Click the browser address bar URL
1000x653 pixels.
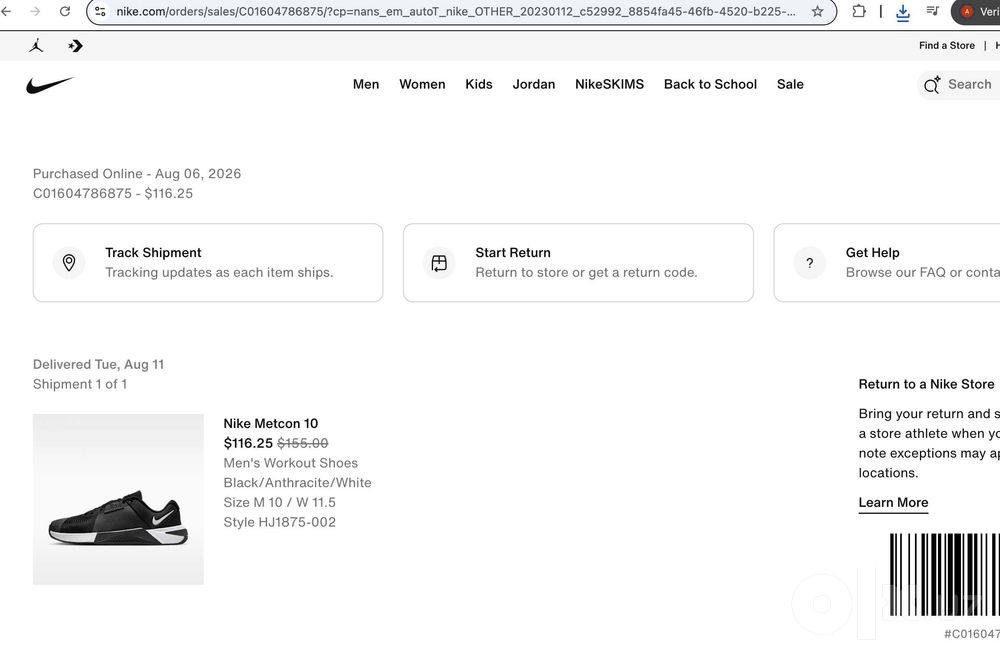pyautogui.click(x=455, y=11)
